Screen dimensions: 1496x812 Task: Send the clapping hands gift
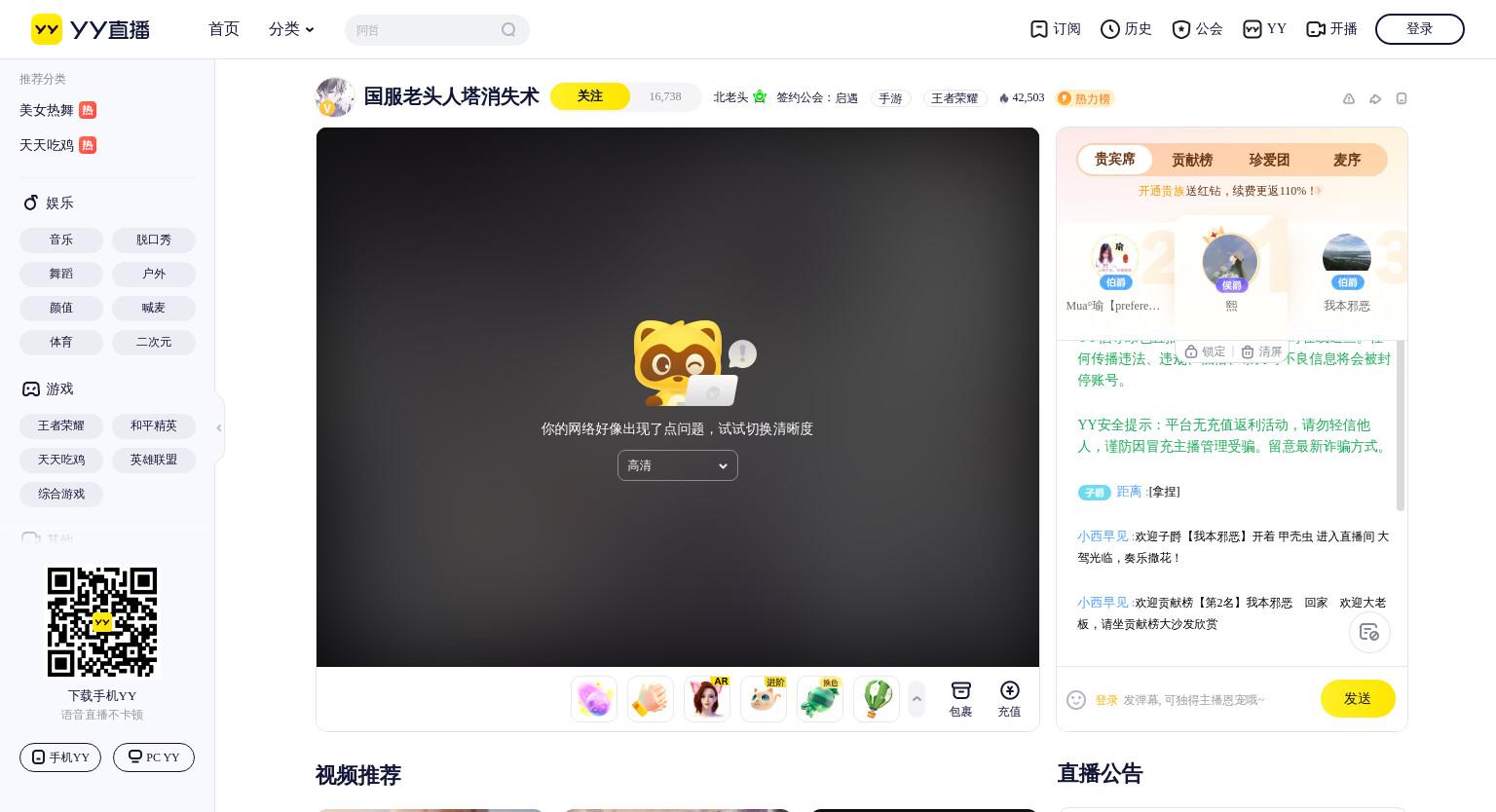[x=651, y=699]
